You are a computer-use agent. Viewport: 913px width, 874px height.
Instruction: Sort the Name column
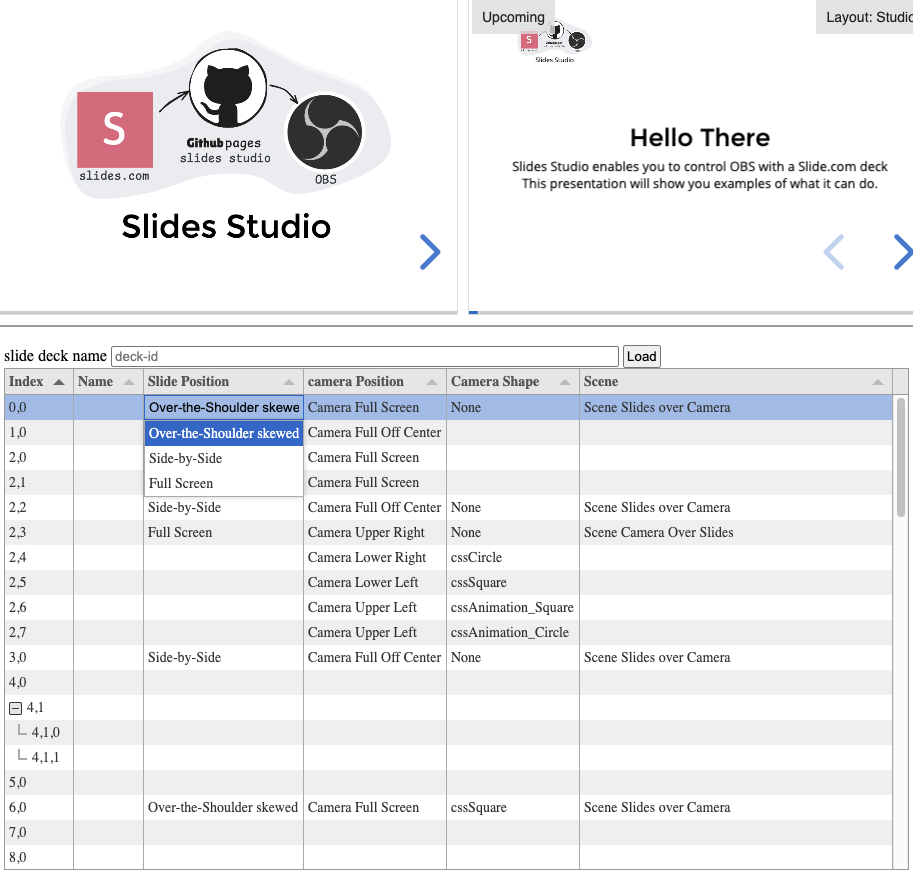129,382
